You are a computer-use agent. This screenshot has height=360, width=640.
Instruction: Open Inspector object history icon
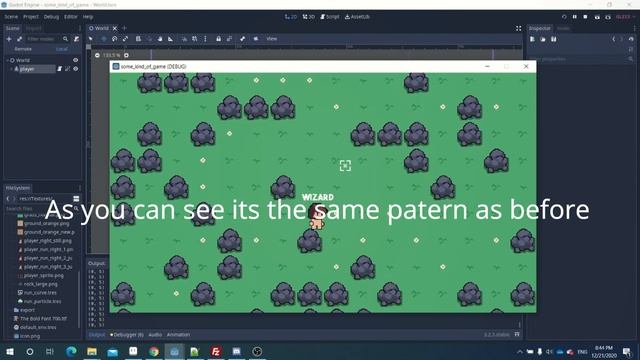coord(631,39)
